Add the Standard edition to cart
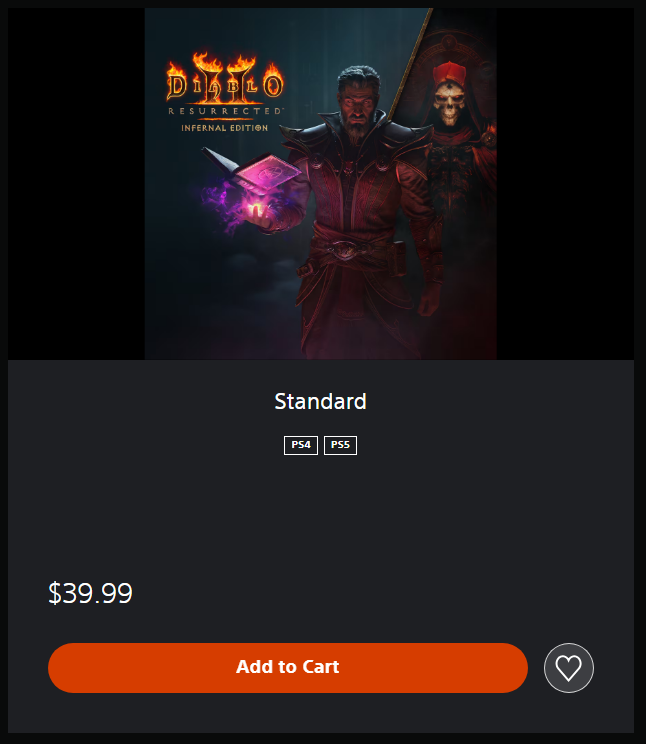 pos(288,667)
